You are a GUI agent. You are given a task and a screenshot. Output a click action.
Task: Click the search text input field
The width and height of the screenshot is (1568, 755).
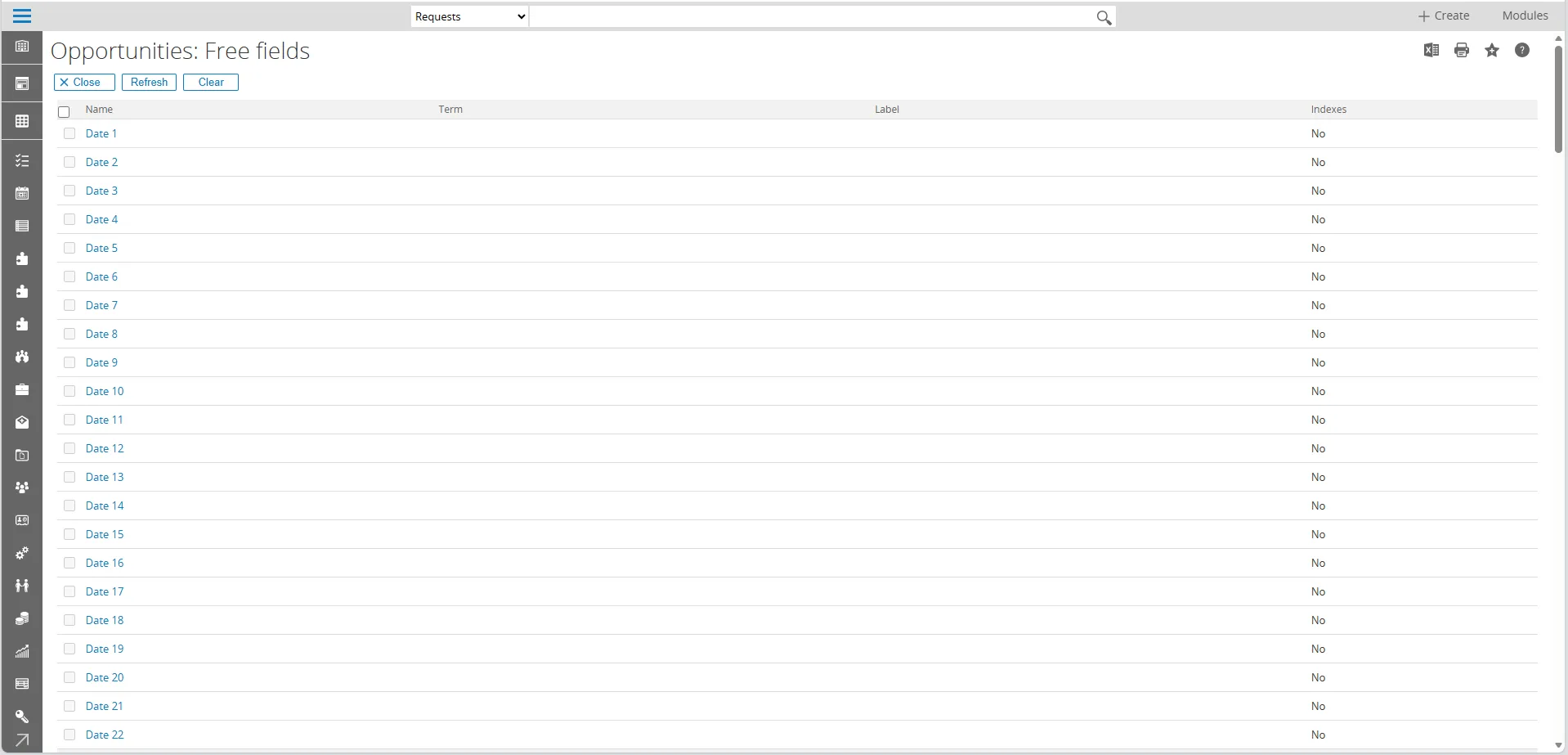pyautogui.click(x=811, y=16)
